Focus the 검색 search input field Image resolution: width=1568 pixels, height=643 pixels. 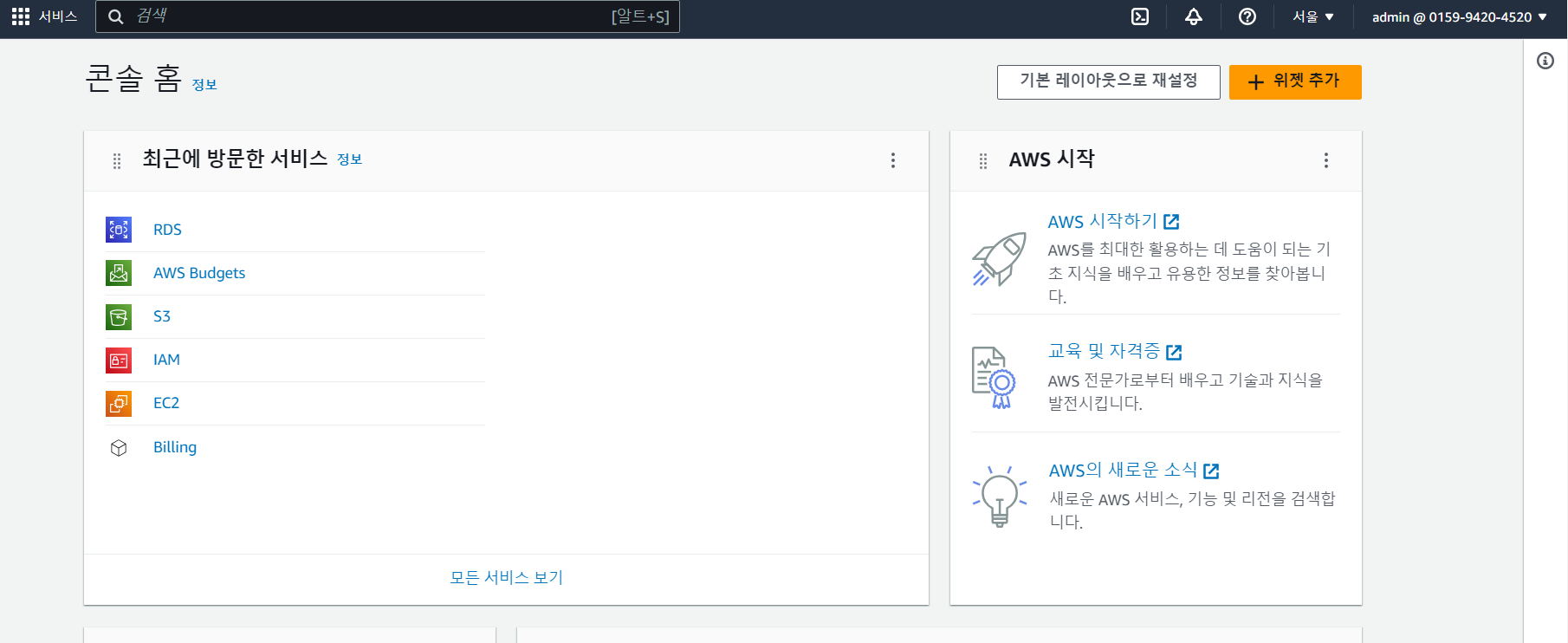tap(387, 16)
